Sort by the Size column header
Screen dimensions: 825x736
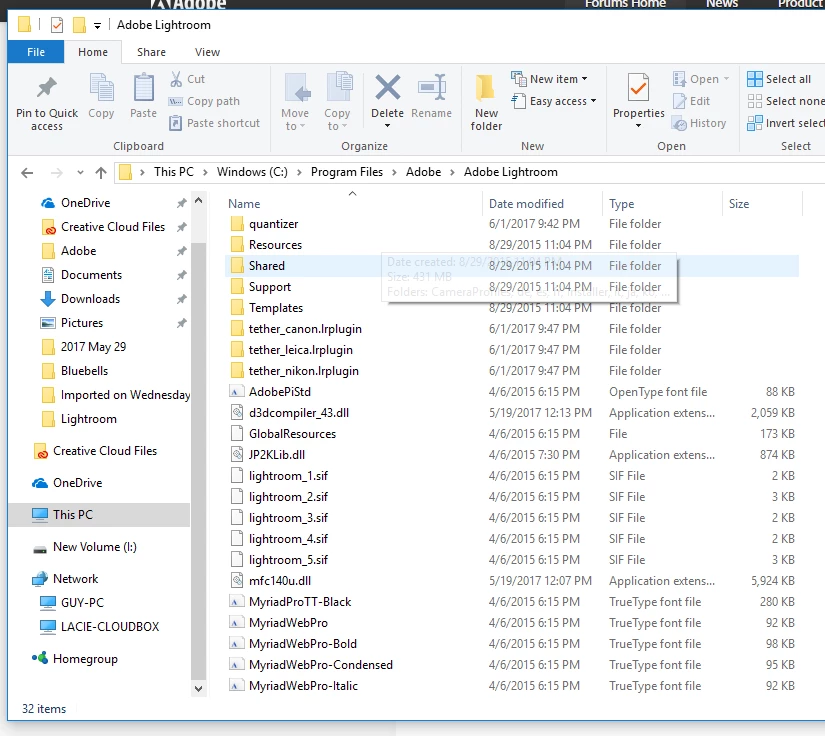[739, 204]
